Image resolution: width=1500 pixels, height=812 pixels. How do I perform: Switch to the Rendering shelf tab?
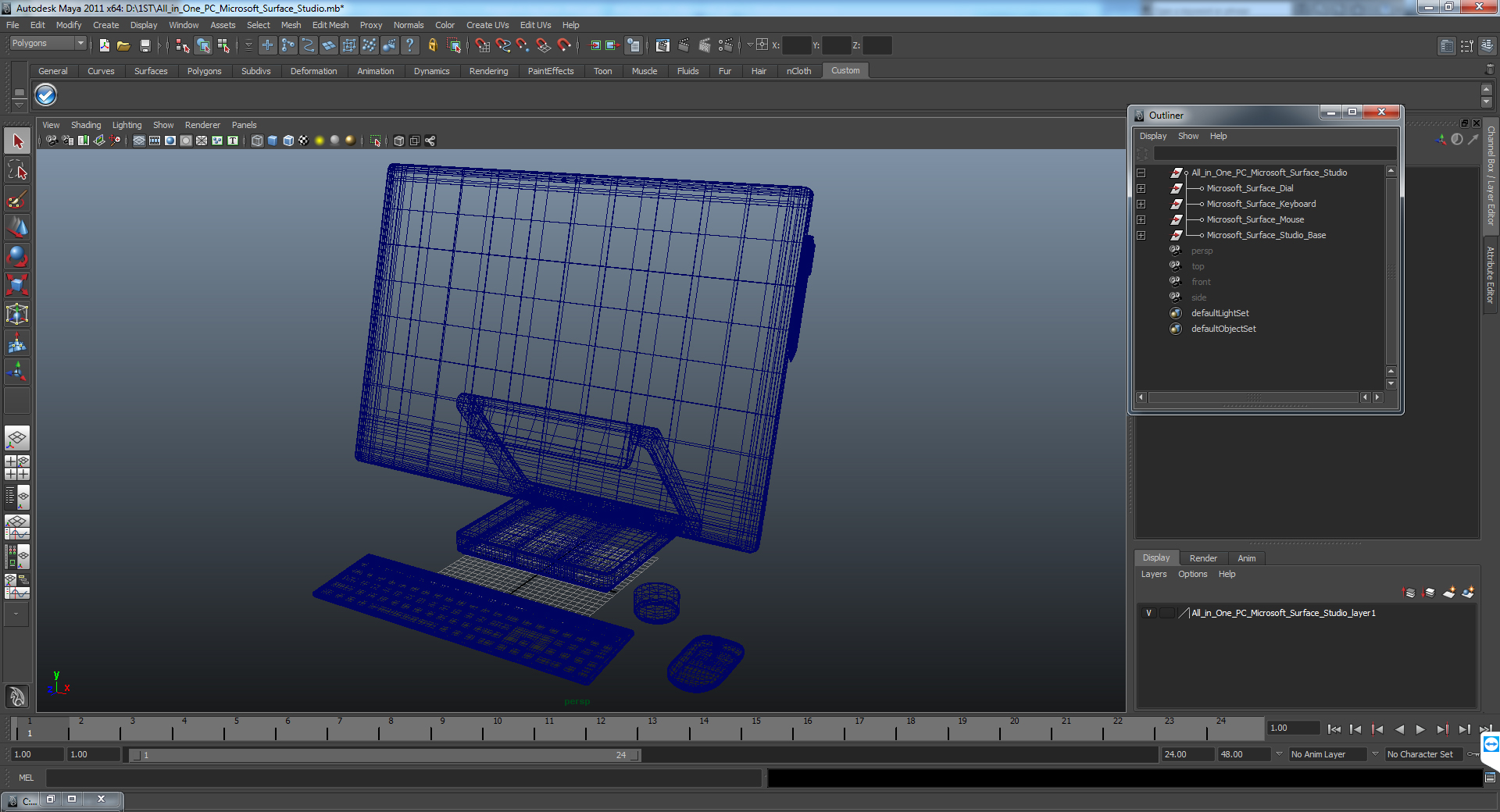coord(488,71)
